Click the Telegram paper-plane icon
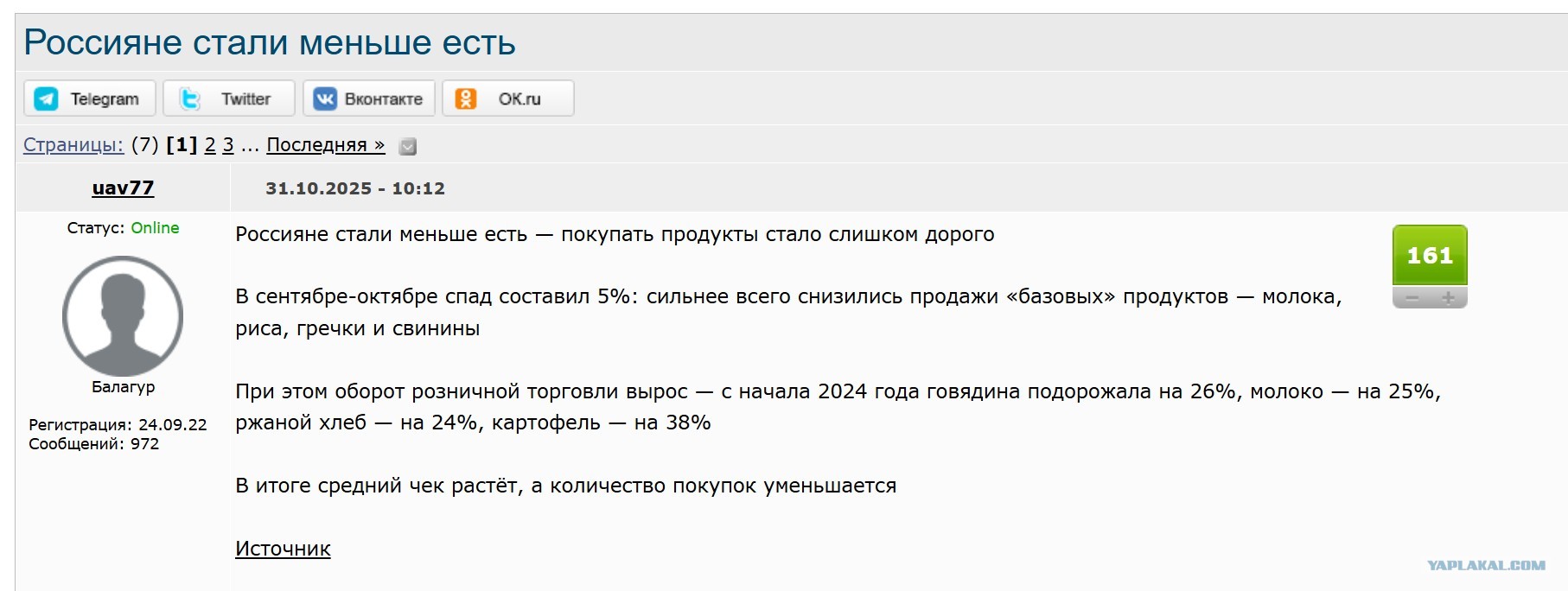 (46, 98)
